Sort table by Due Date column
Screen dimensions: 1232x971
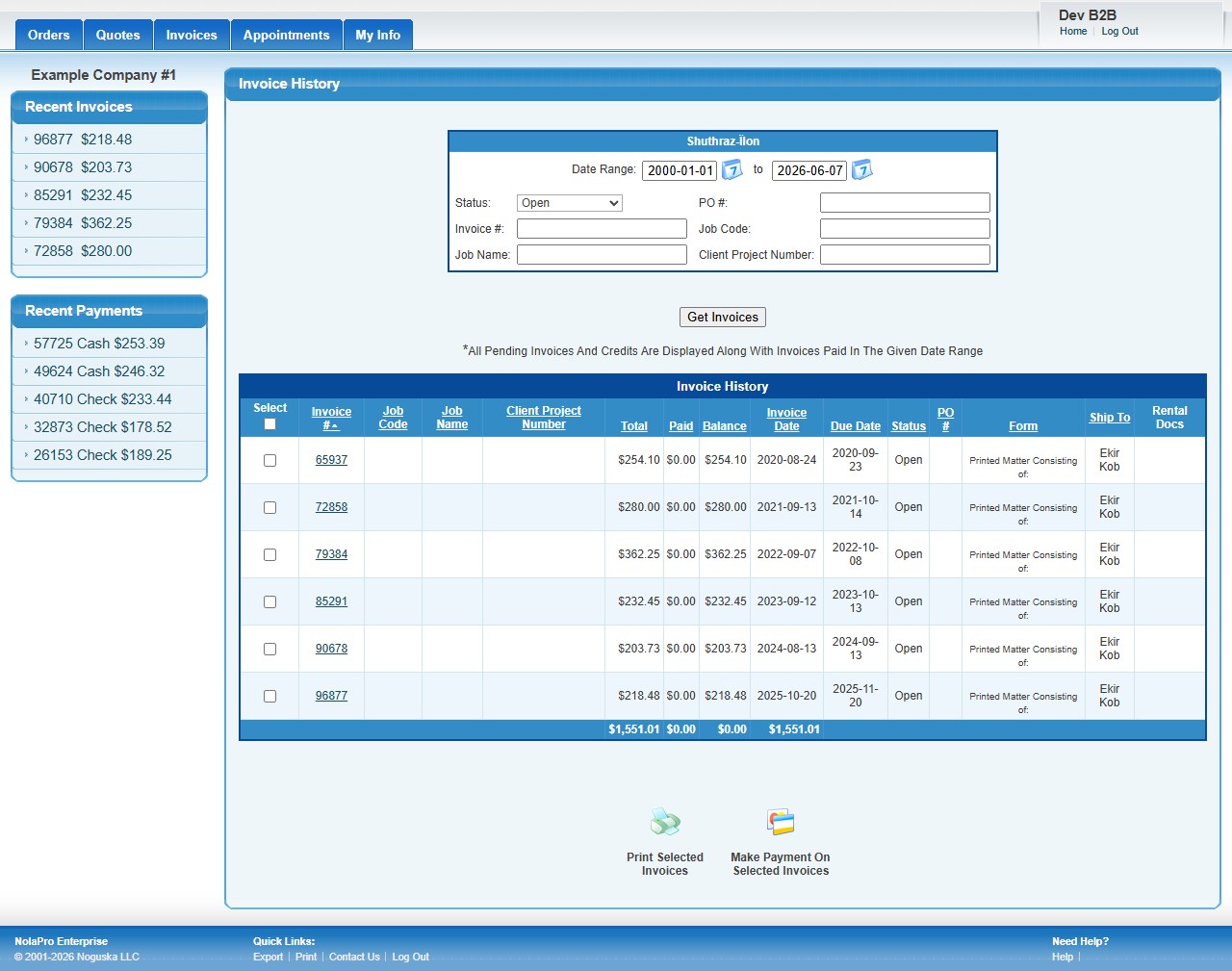[x=856, y=426]
